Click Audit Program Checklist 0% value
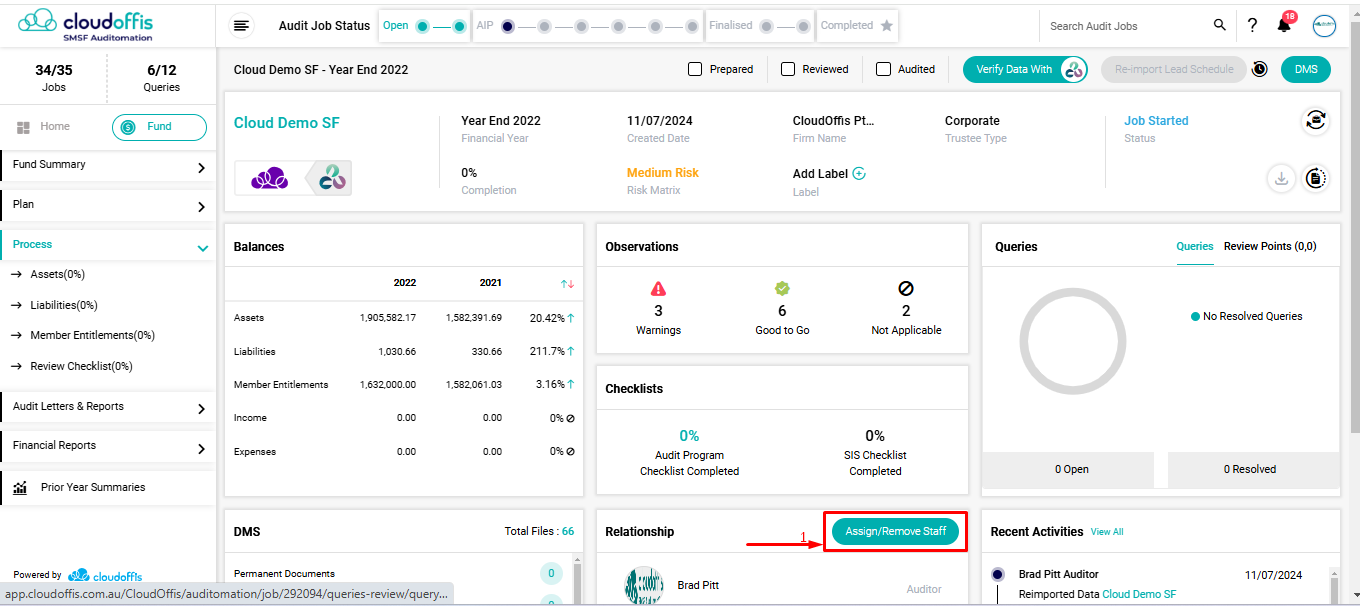The height and width of the screenshot is (606, 1360). tap(689, 436)
